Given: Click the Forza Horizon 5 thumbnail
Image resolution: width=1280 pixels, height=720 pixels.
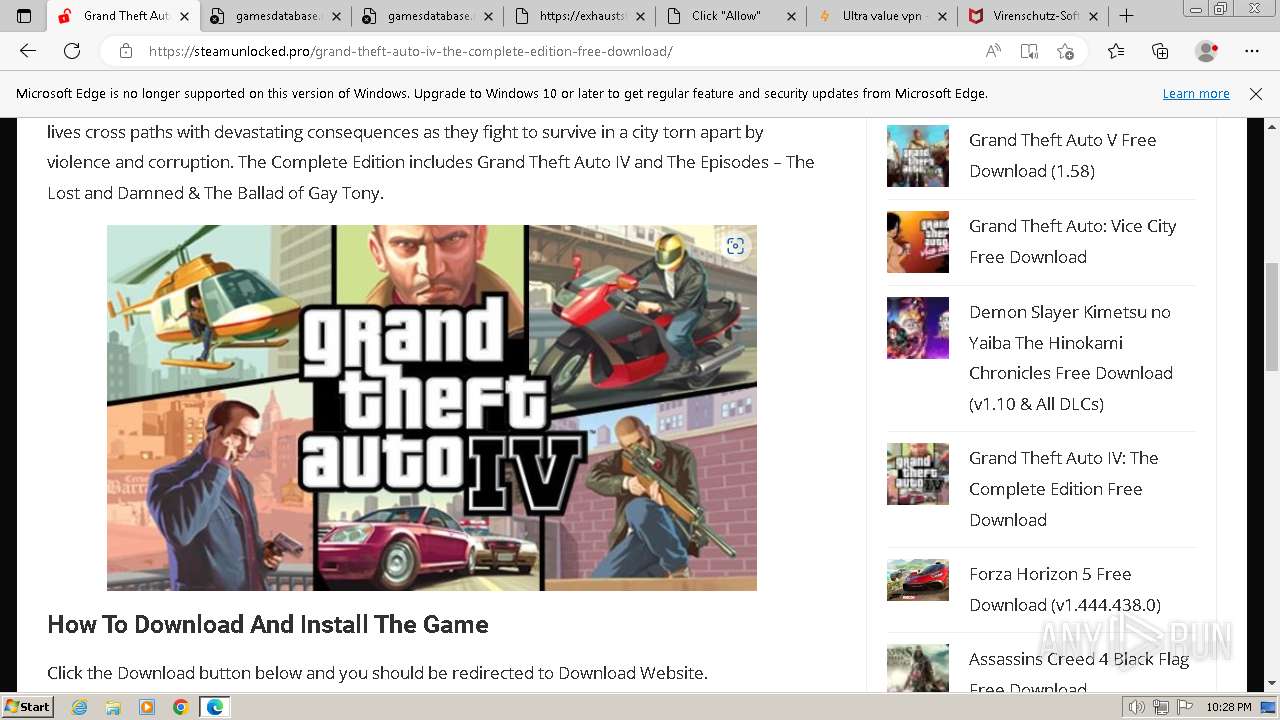Looking at the screenshot, I should tap(917, 580).
